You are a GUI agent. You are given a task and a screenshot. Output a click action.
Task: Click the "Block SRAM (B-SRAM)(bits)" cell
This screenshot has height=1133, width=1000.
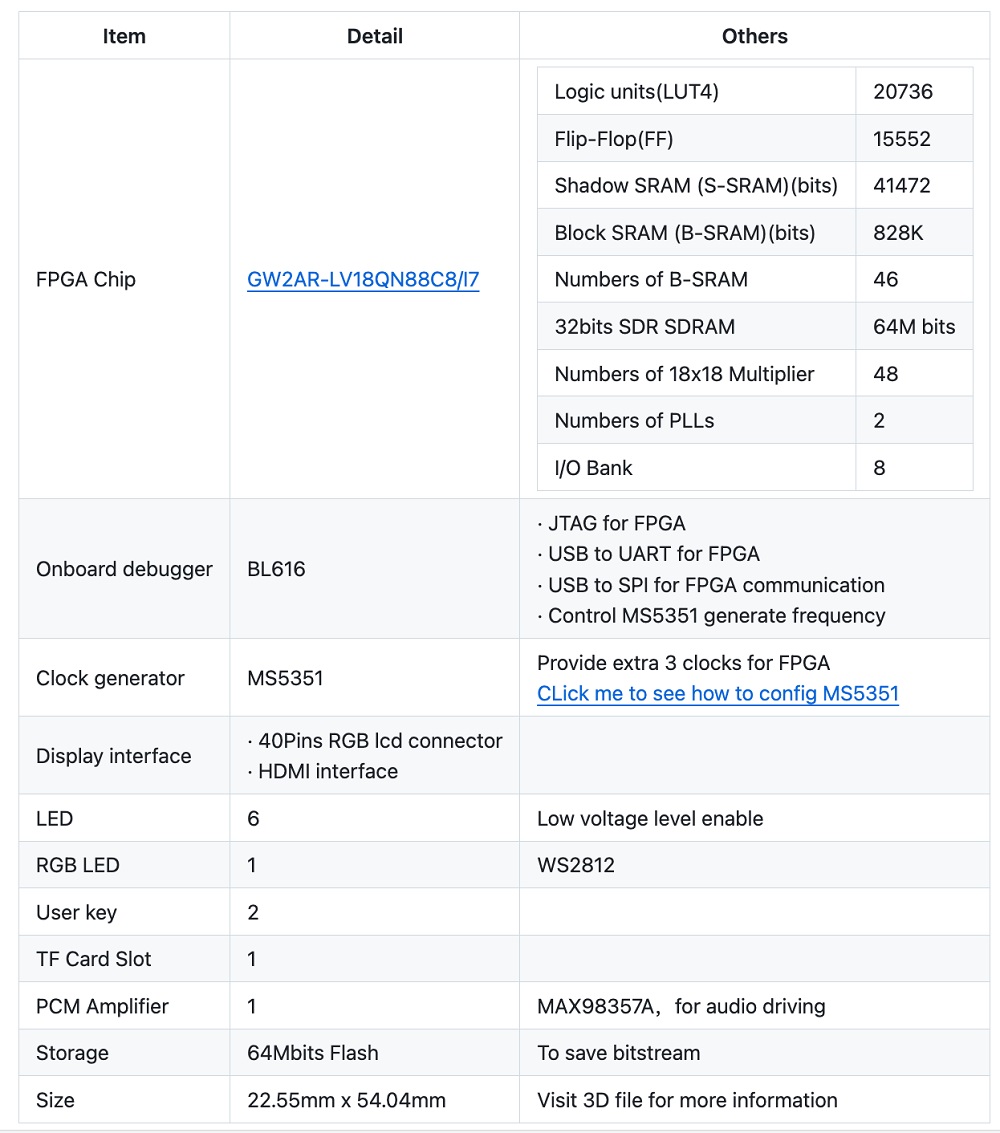(685, 233)
